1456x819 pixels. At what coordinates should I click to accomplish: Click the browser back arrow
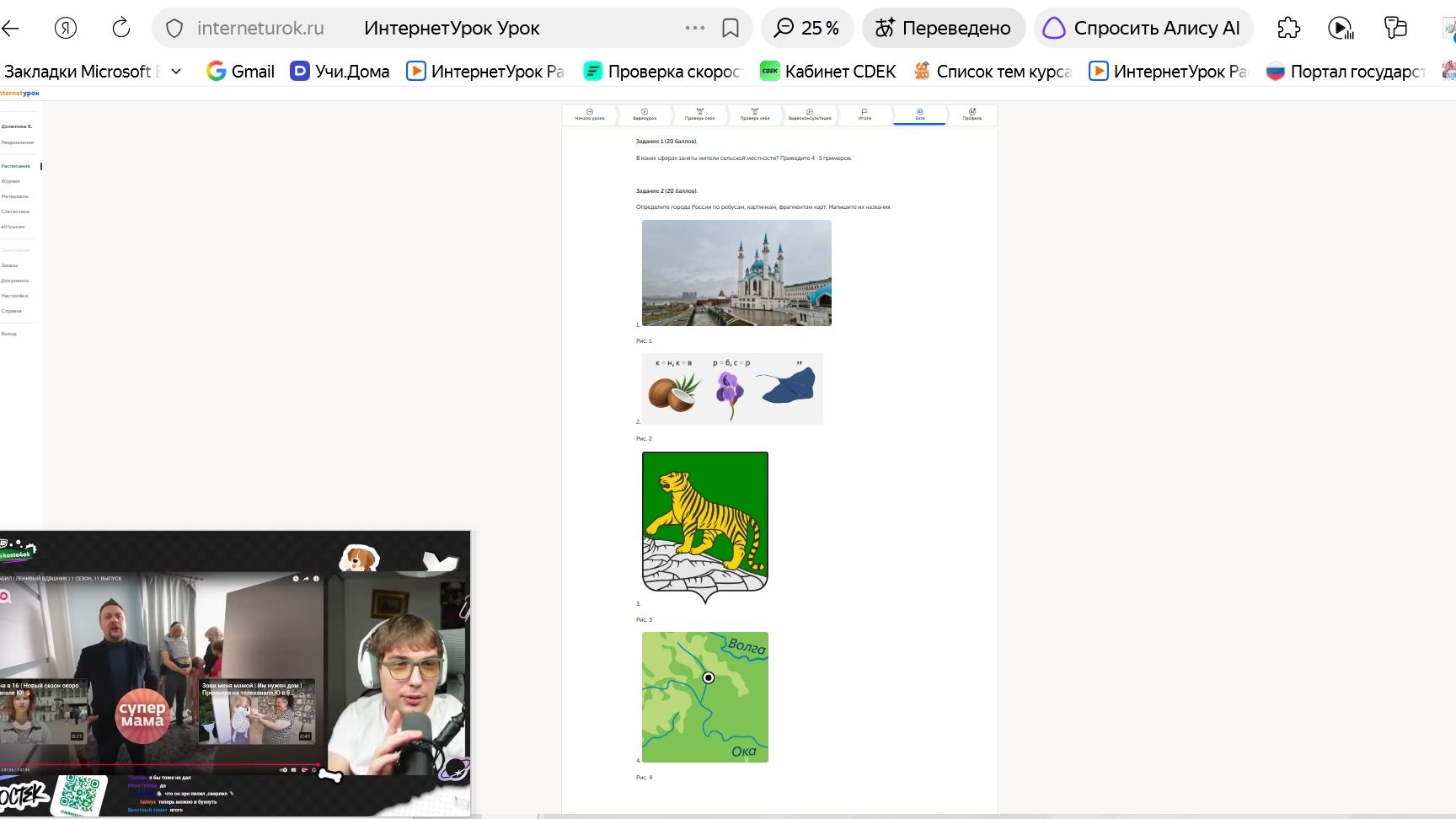(11, 28)
